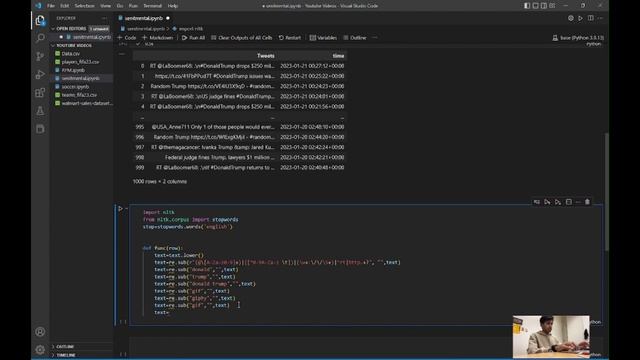Screen dimensions: 640x360
Task: Click the Accounts icon in activity bar
Action: point(40,332)
